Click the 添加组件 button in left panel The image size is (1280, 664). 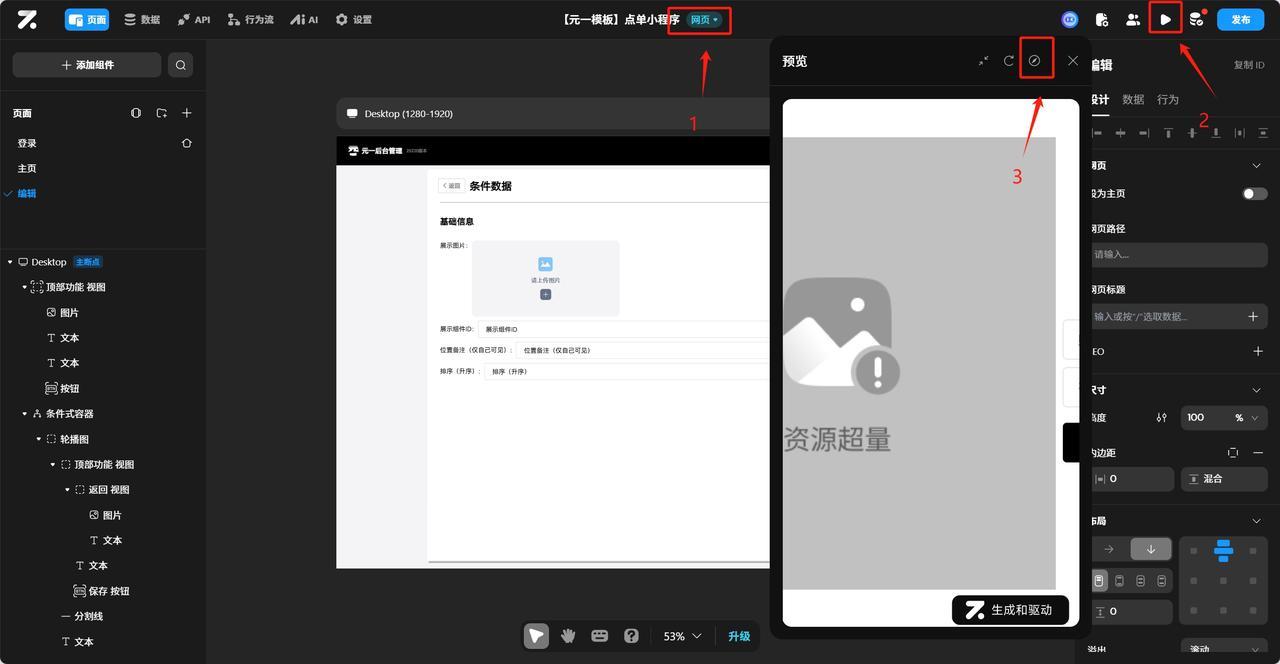pos(87,64)
